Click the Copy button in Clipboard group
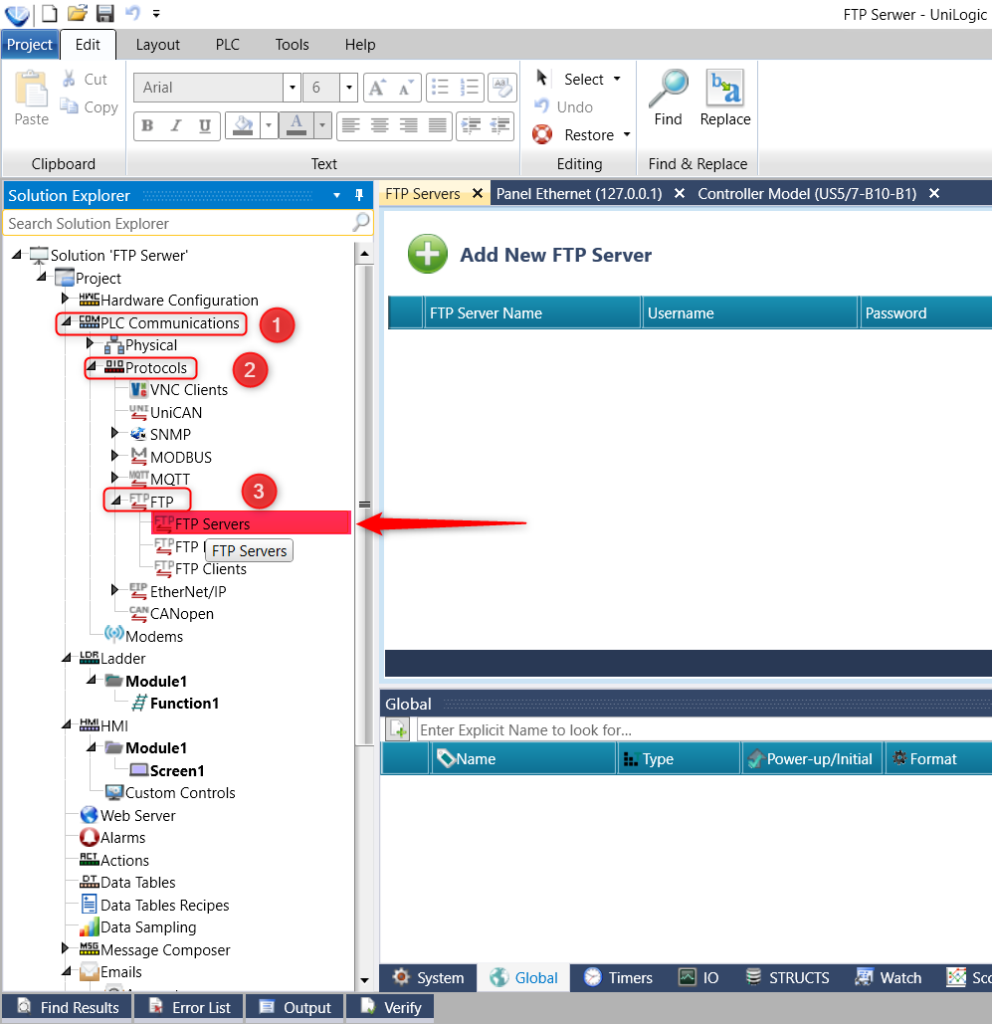 89,107
